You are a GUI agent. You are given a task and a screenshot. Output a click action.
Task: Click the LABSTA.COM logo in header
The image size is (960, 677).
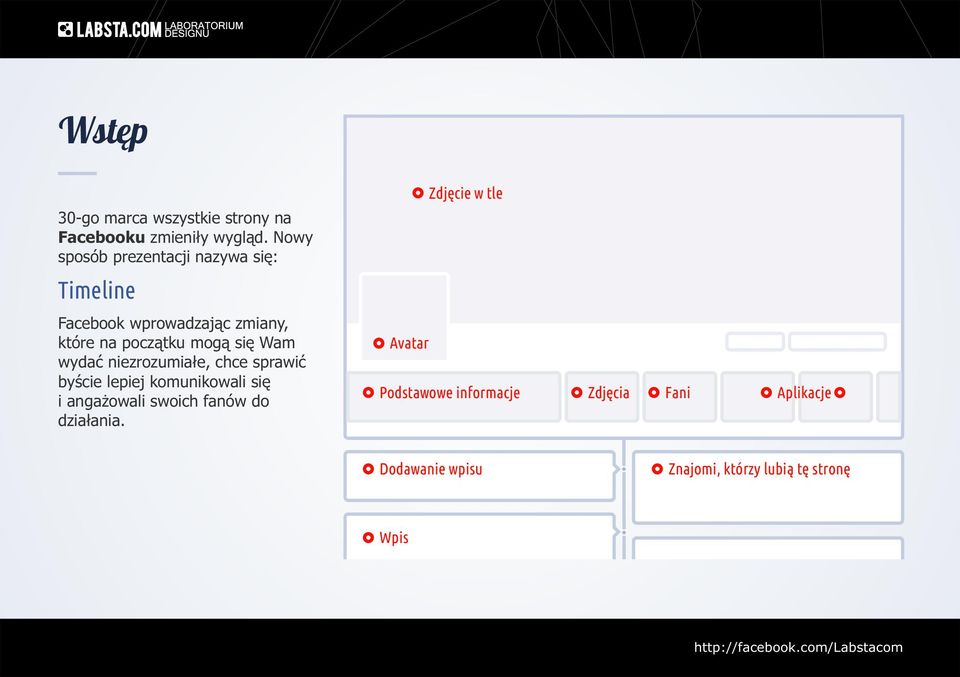[110, 29]
